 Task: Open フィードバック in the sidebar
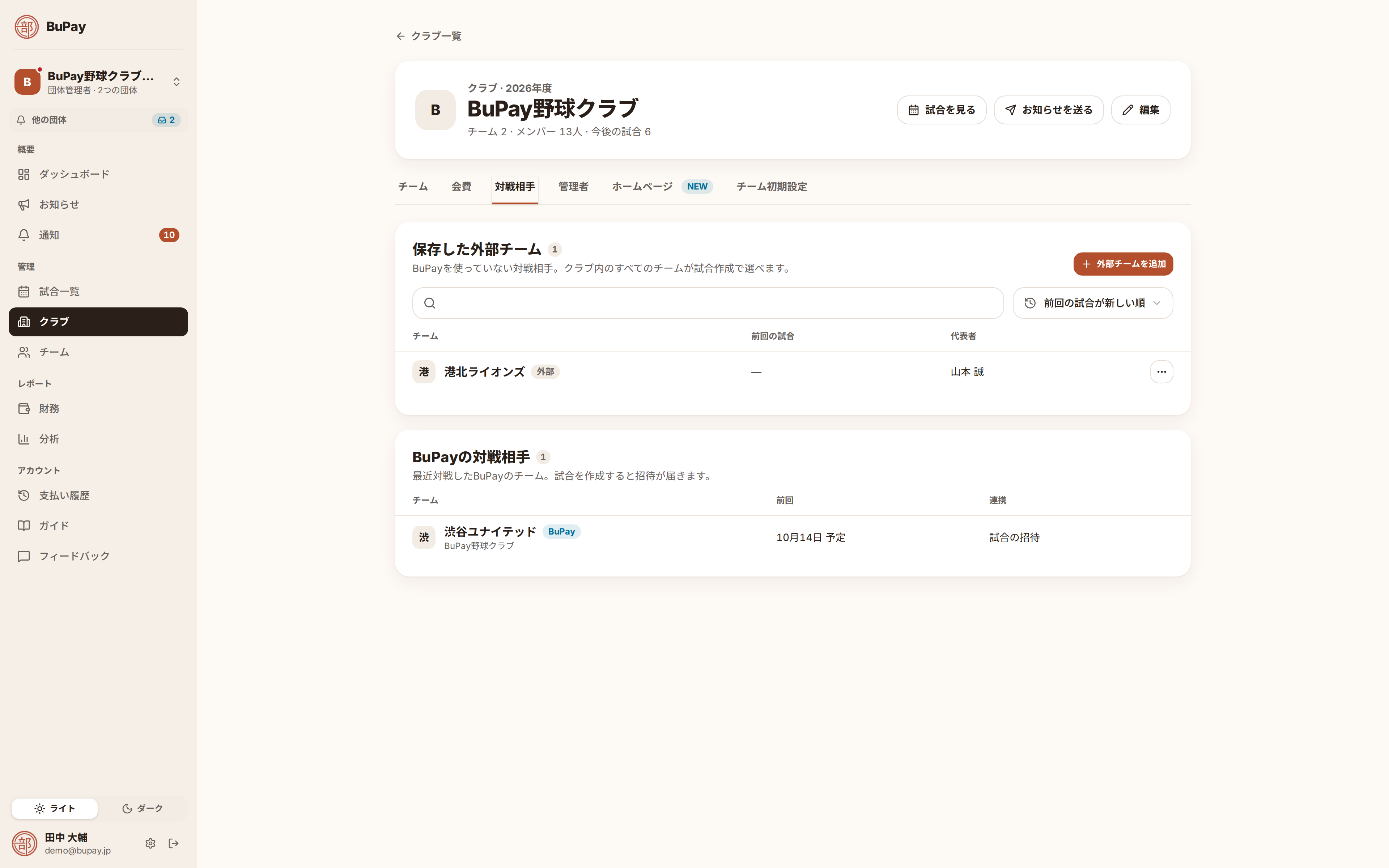pyautogui.click(x=98, y=556)
